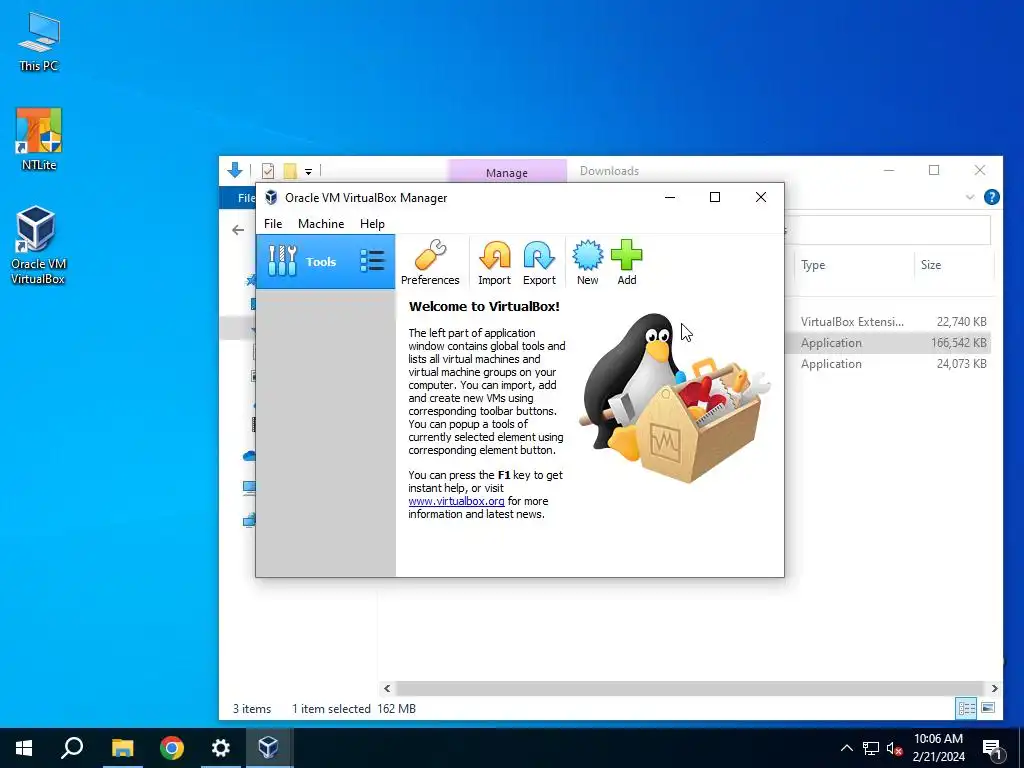Viewport: 1024px width, 768px height.
Task: Open the taskbar clock and date
Action: point(938,748)
